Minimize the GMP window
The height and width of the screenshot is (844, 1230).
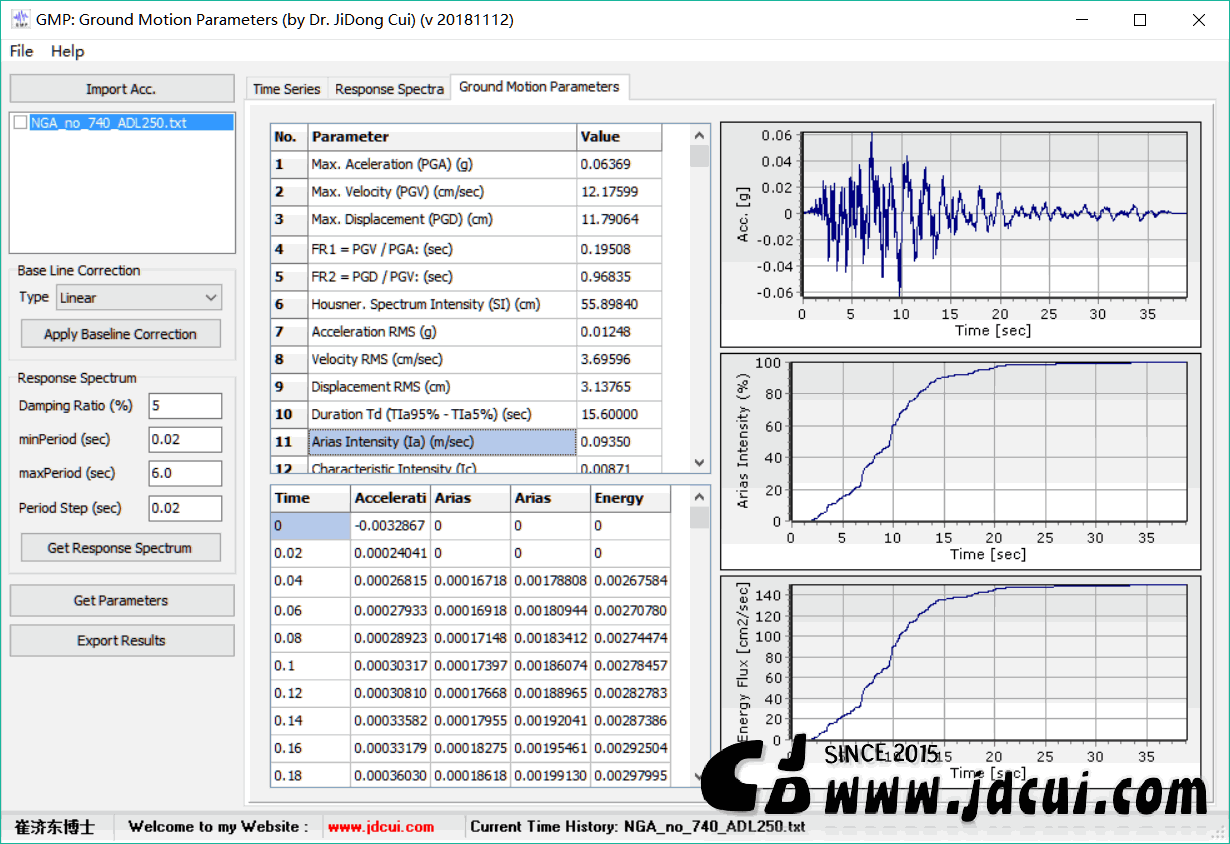pyautogui.click(x=1083, y=20)
